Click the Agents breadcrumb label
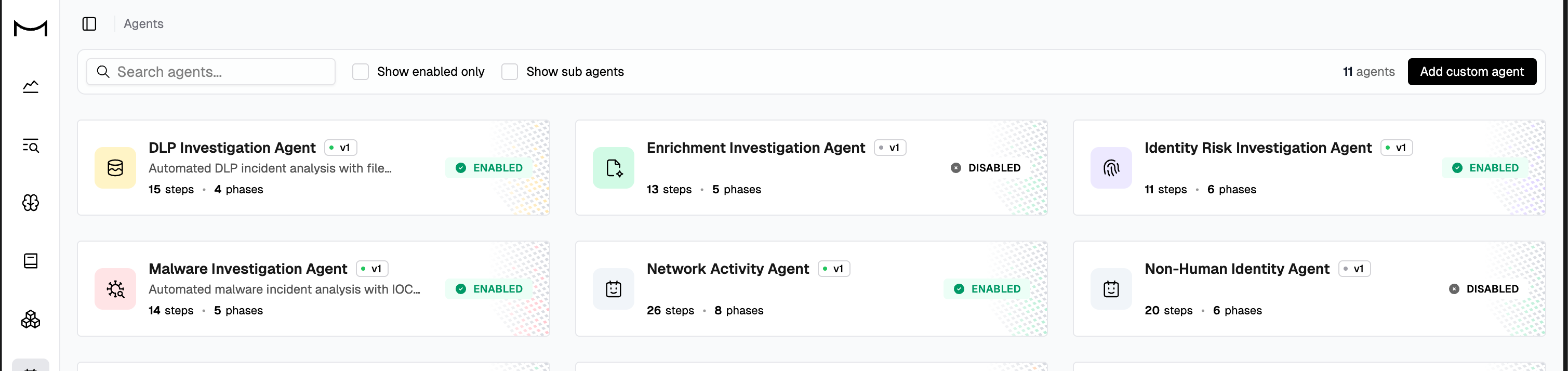Image resolution: width=1568 pixels, height=371 pixels. (x=143, y=24)
